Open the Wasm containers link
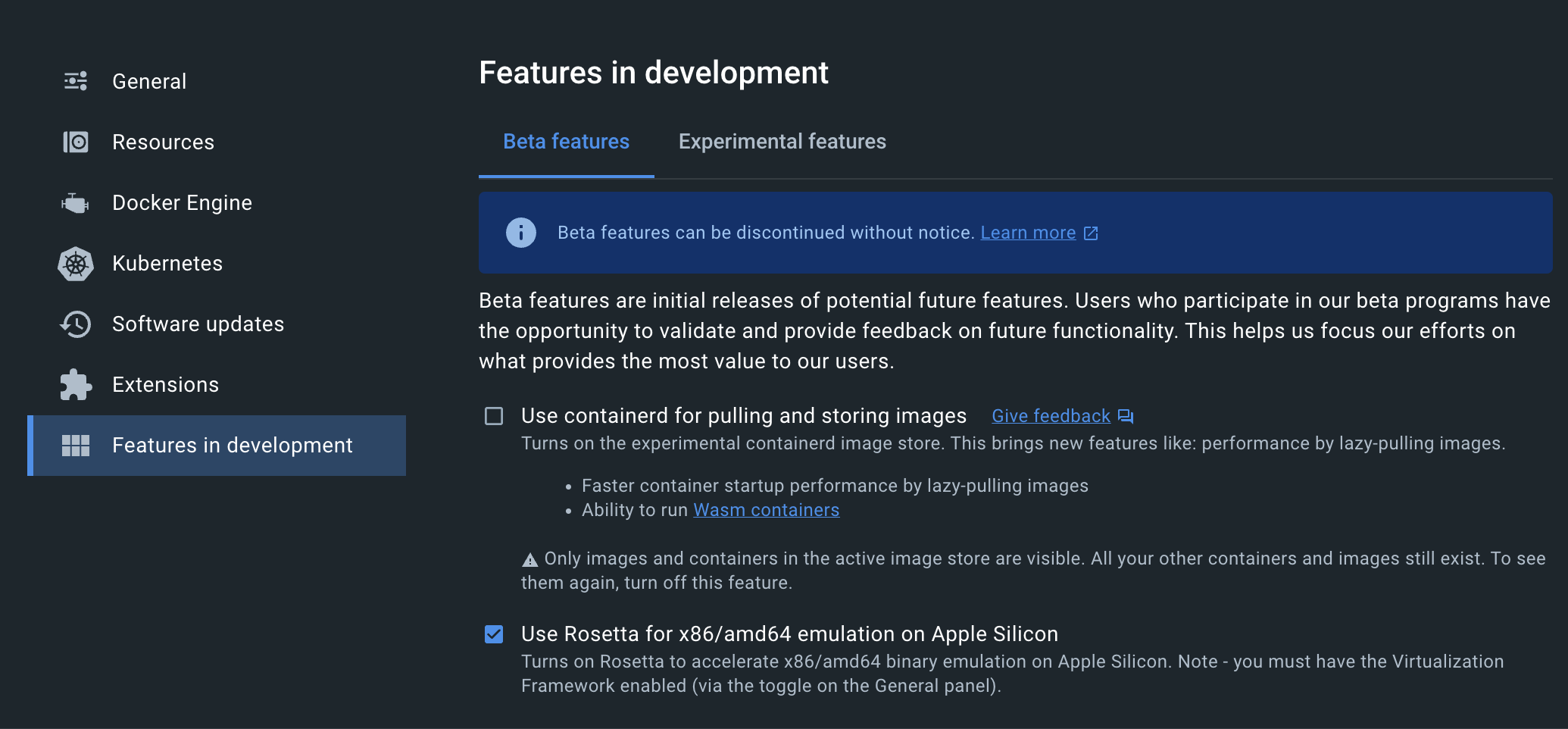1568x729 pixels. (766, 509)
